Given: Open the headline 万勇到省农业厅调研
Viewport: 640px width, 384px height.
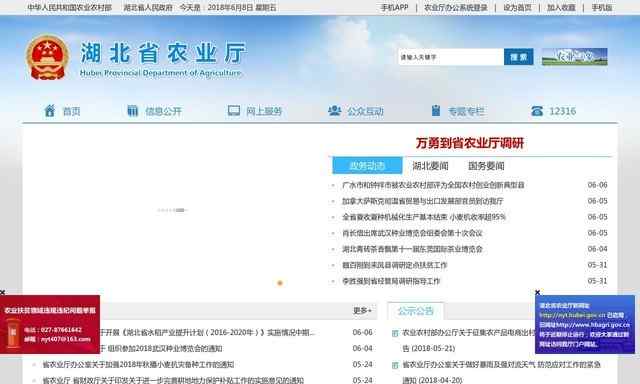Looking at the screenshot, I should point(470,143).
